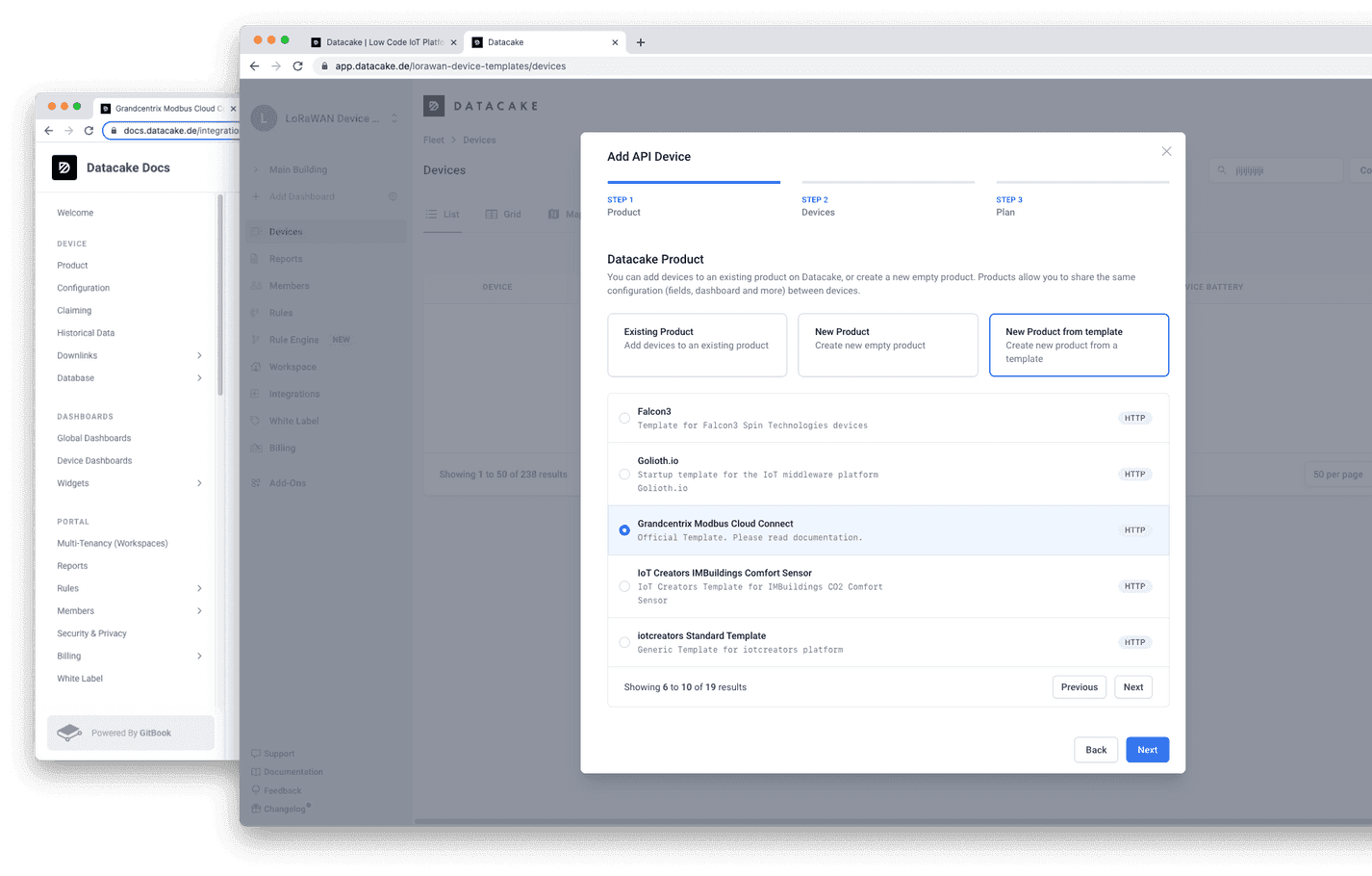Click back arrow in the Docs browser window
The width and height of the screenshot is (1372, 876).
(49, 130)
